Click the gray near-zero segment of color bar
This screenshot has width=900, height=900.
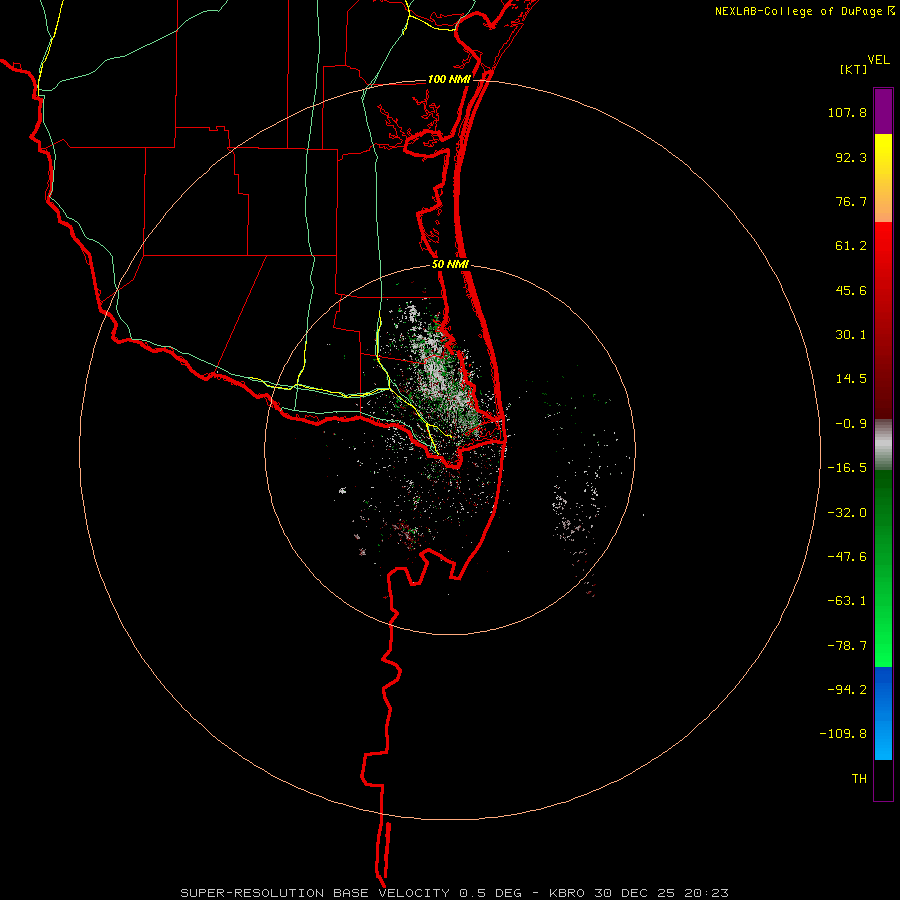pyautogui.click(x=883, y=445)
